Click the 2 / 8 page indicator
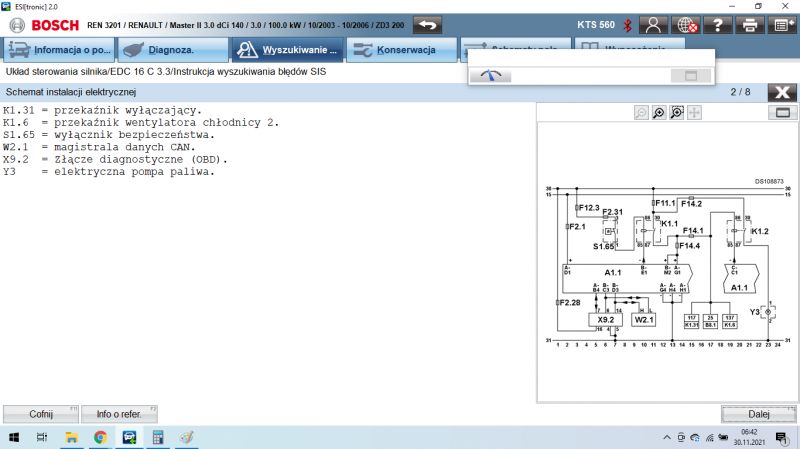 (x=740, y=92)
